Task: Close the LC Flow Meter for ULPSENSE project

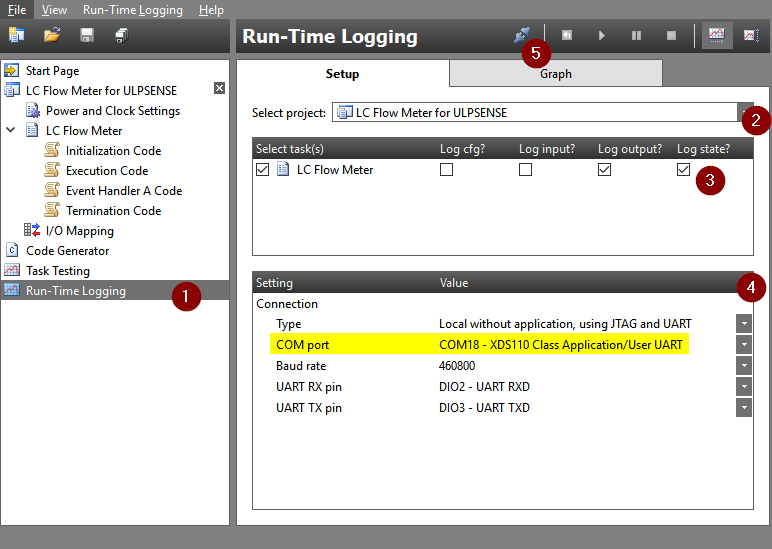Action: tap(220, 88)
